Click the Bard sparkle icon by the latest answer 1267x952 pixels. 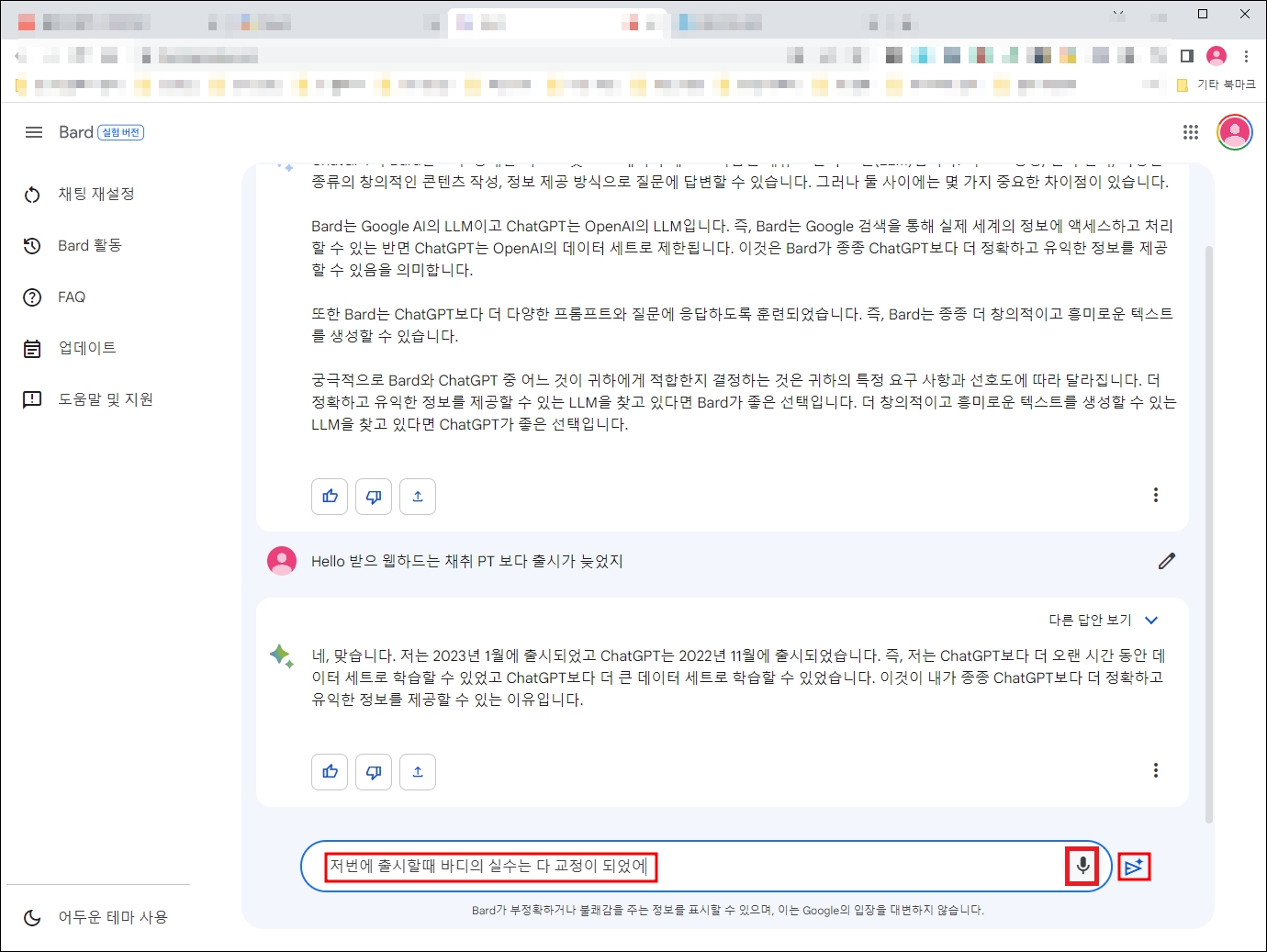coord(282,655)
